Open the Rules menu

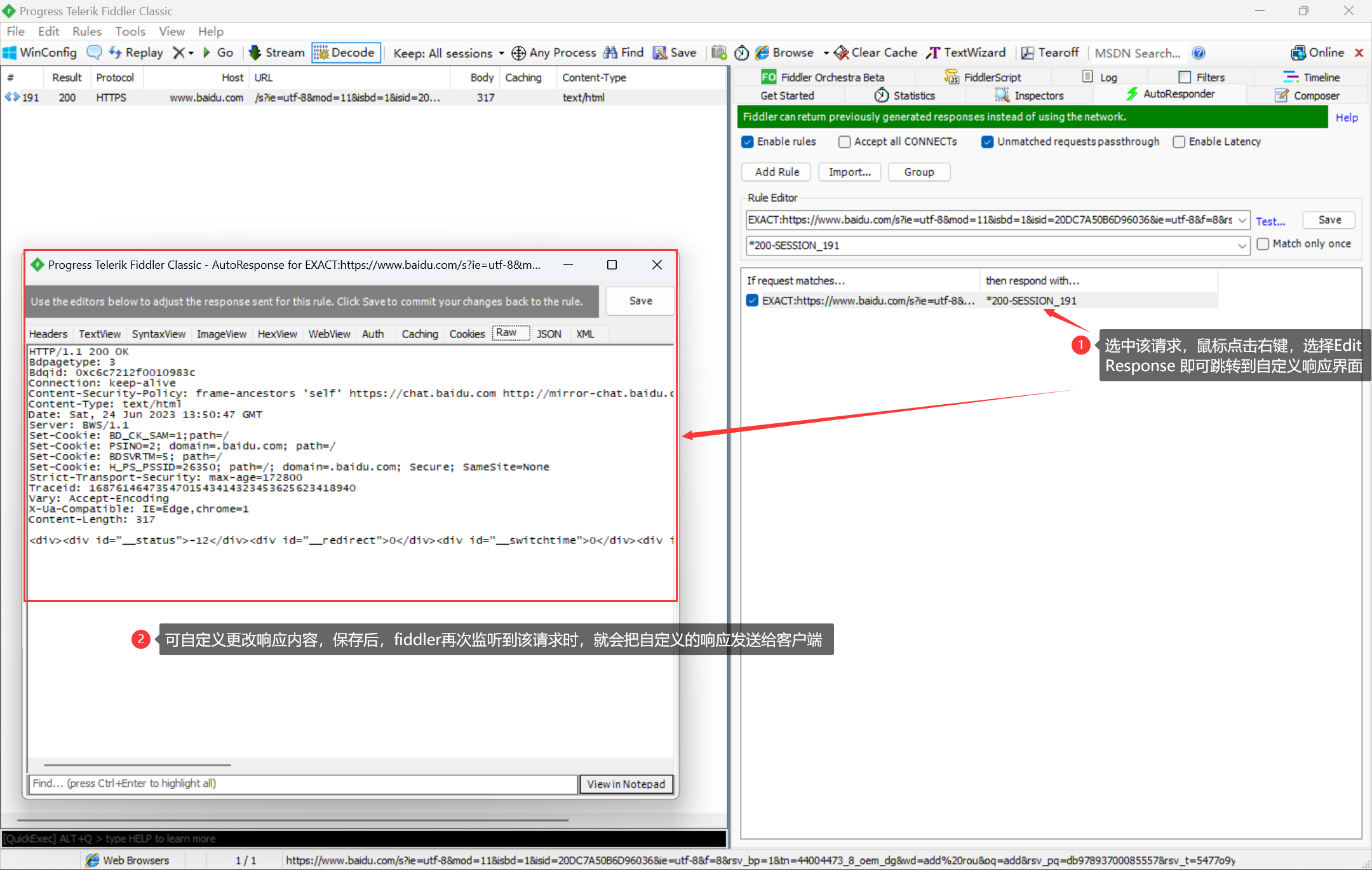(x=86, y=31)
